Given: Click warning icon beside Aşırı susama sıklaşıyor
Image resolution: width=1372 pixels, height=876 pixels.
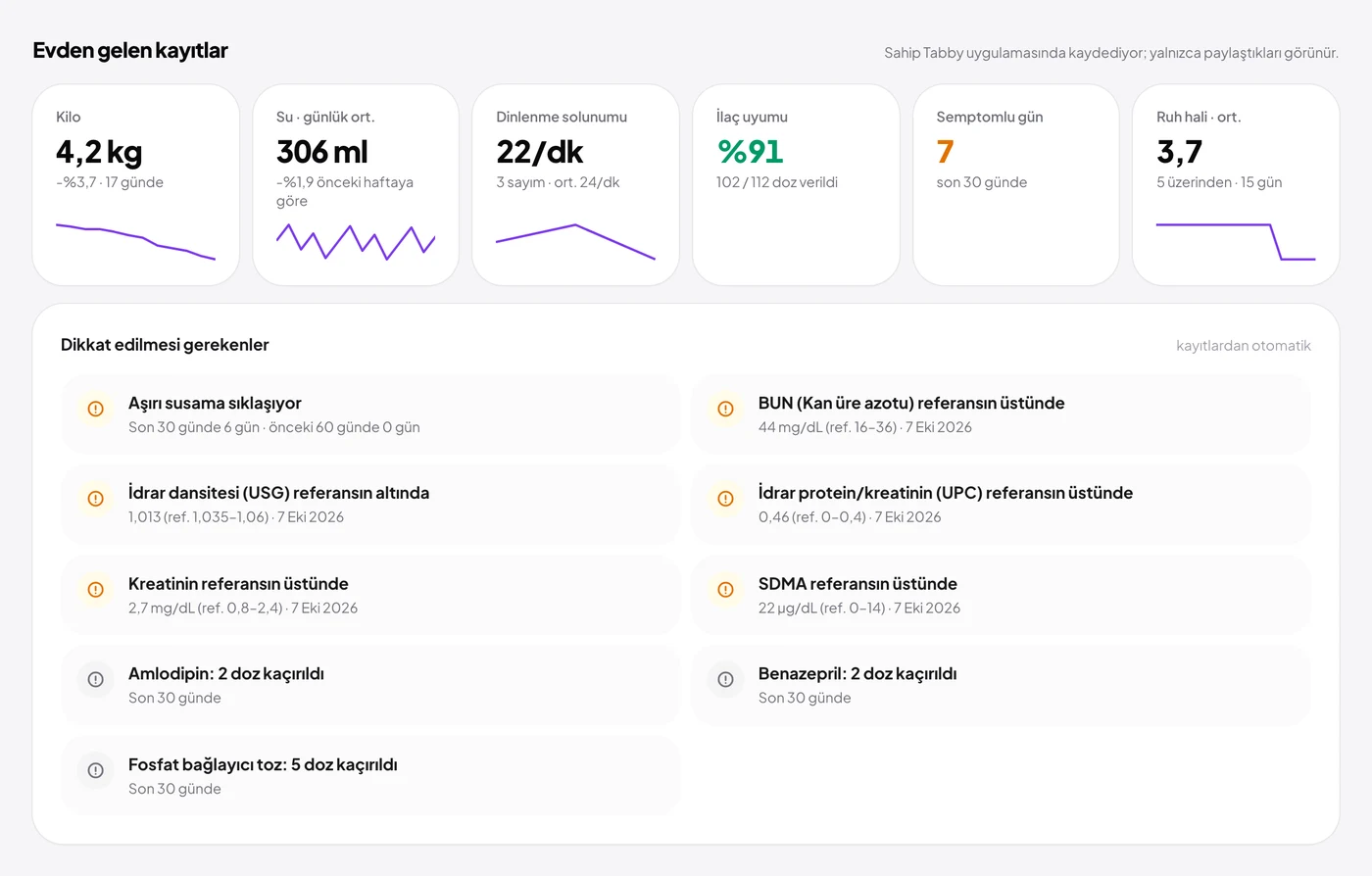Looking at the screenshot, I should tap(96, 409).
